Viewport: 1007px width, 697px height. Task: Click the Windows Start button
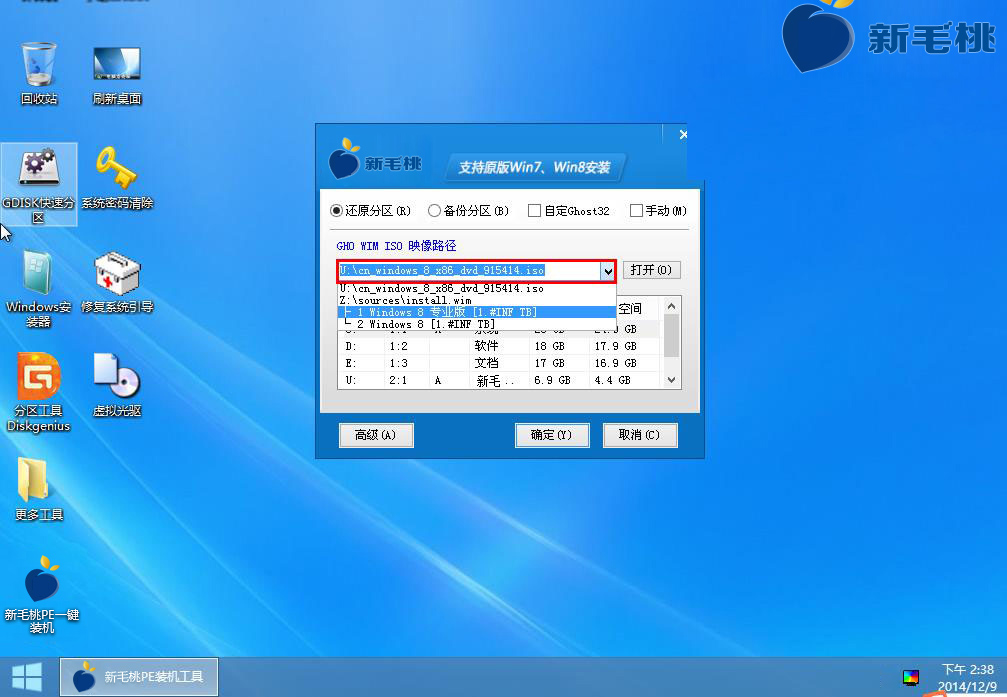pyautogui.click(x=27, y=677)
